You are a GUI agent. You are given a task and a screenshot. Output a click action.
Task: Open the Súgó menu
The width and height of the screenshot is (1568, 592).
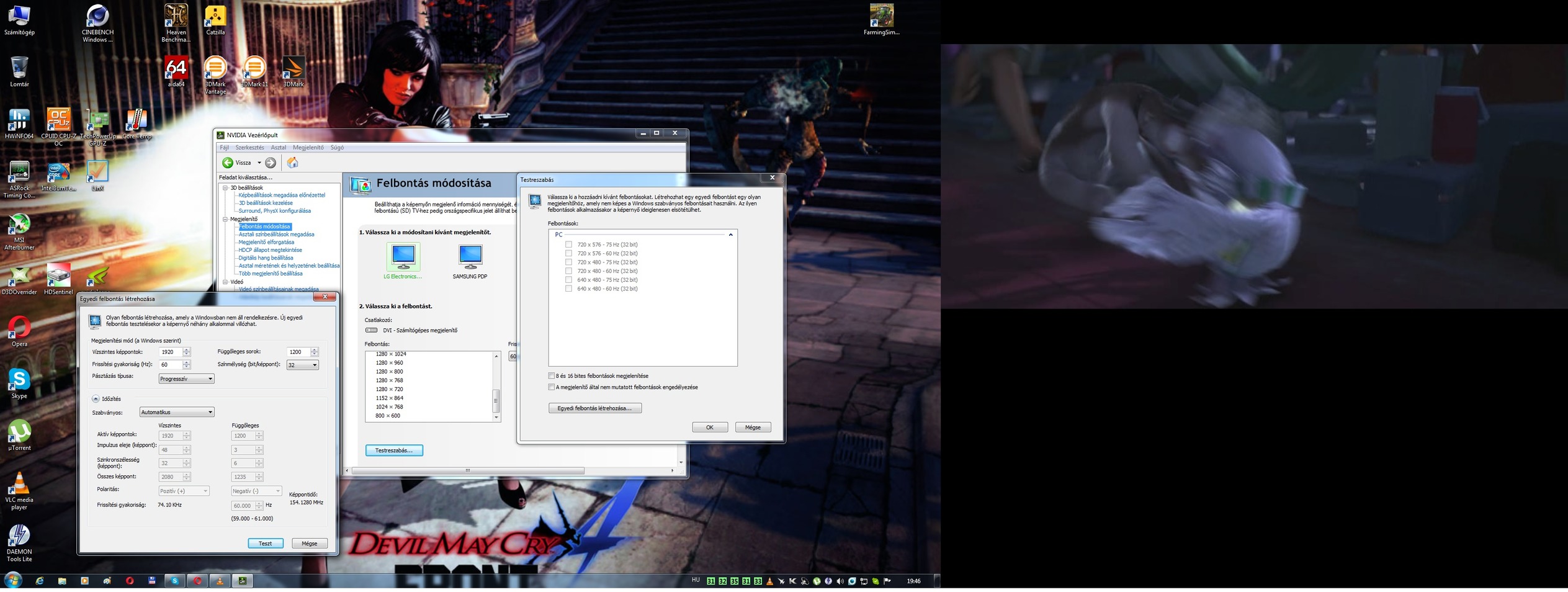point(337,148)
